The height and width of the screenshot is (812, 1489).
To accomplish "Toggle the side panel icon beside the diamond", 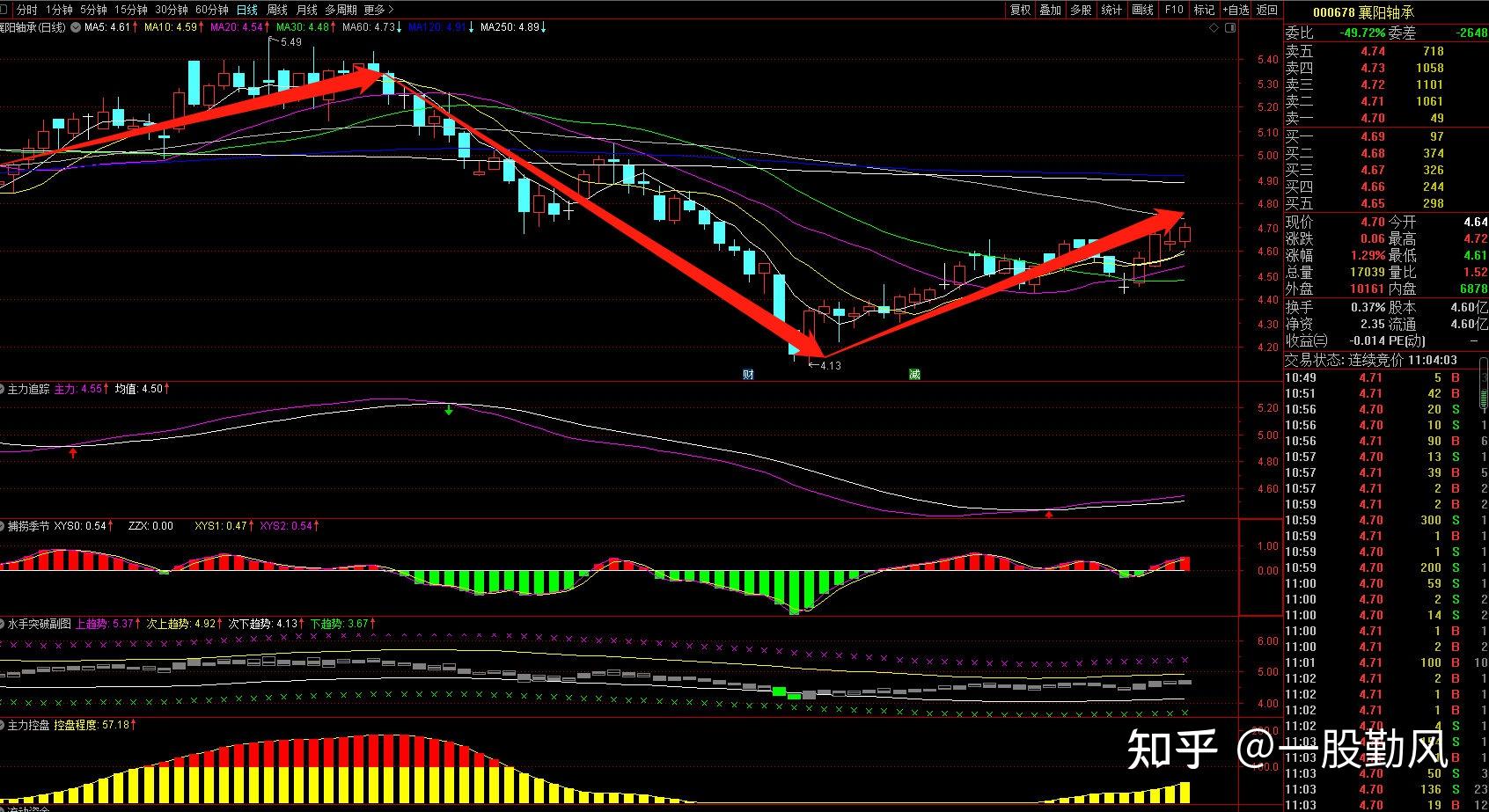I will coord(1231,27).
